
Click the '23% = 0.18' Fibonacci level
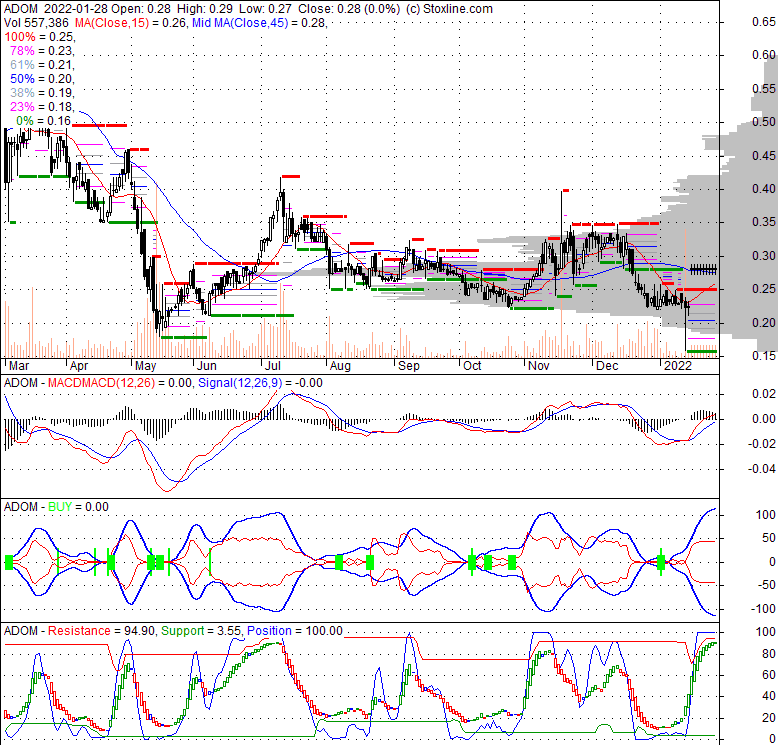[42, 106]
